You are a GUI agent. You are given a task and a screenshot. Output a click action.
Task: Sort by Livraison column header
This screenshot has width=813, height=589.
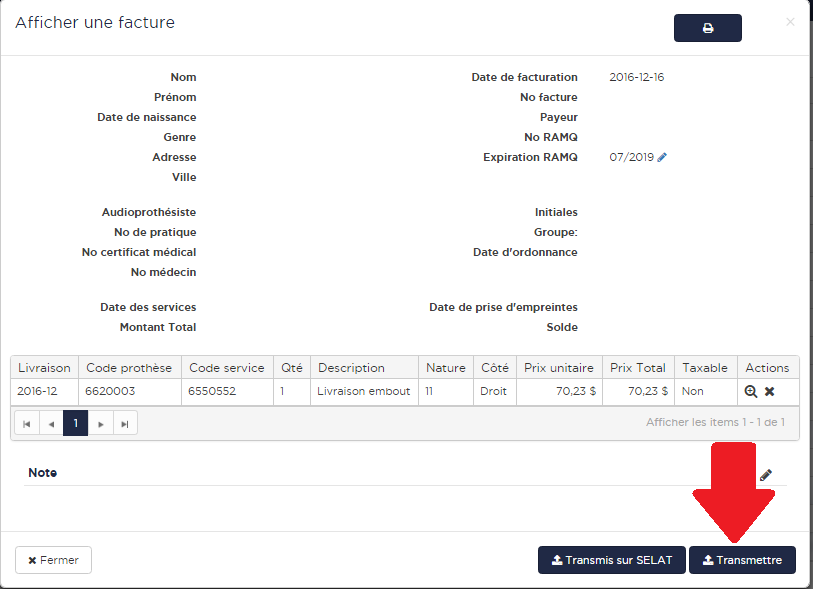(x=44, y=368)
